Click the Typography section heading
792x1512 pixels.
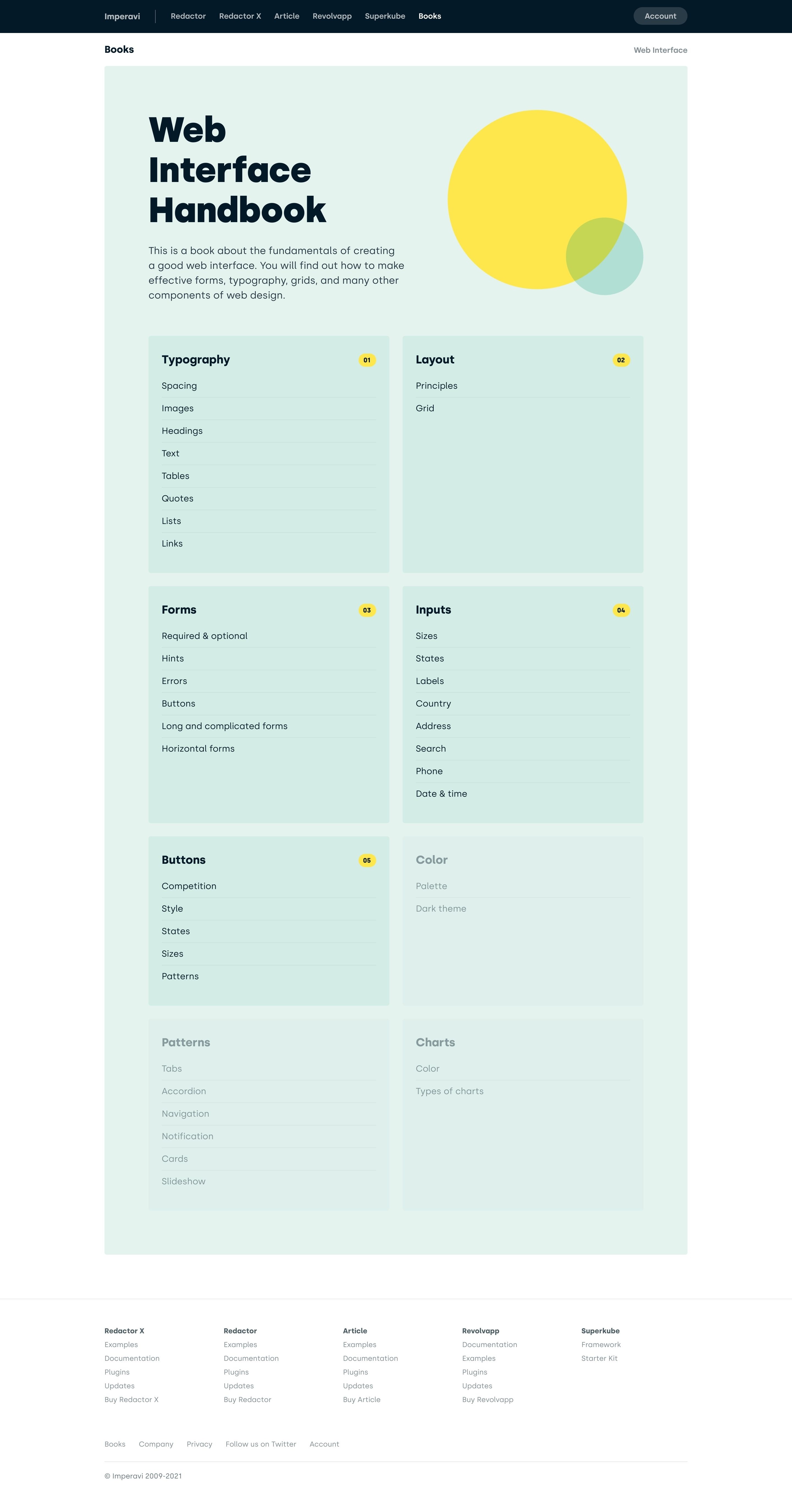(196, 359)
